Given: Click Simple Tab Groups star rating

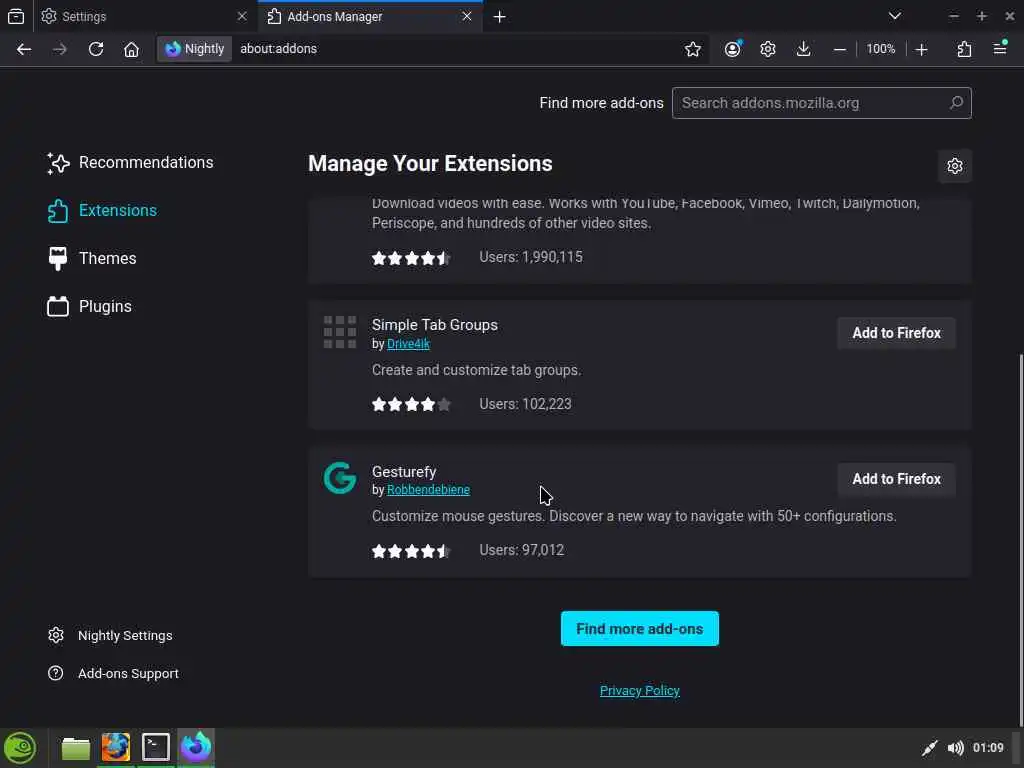Looking at the screenshot, I should (x=411, y=404).
